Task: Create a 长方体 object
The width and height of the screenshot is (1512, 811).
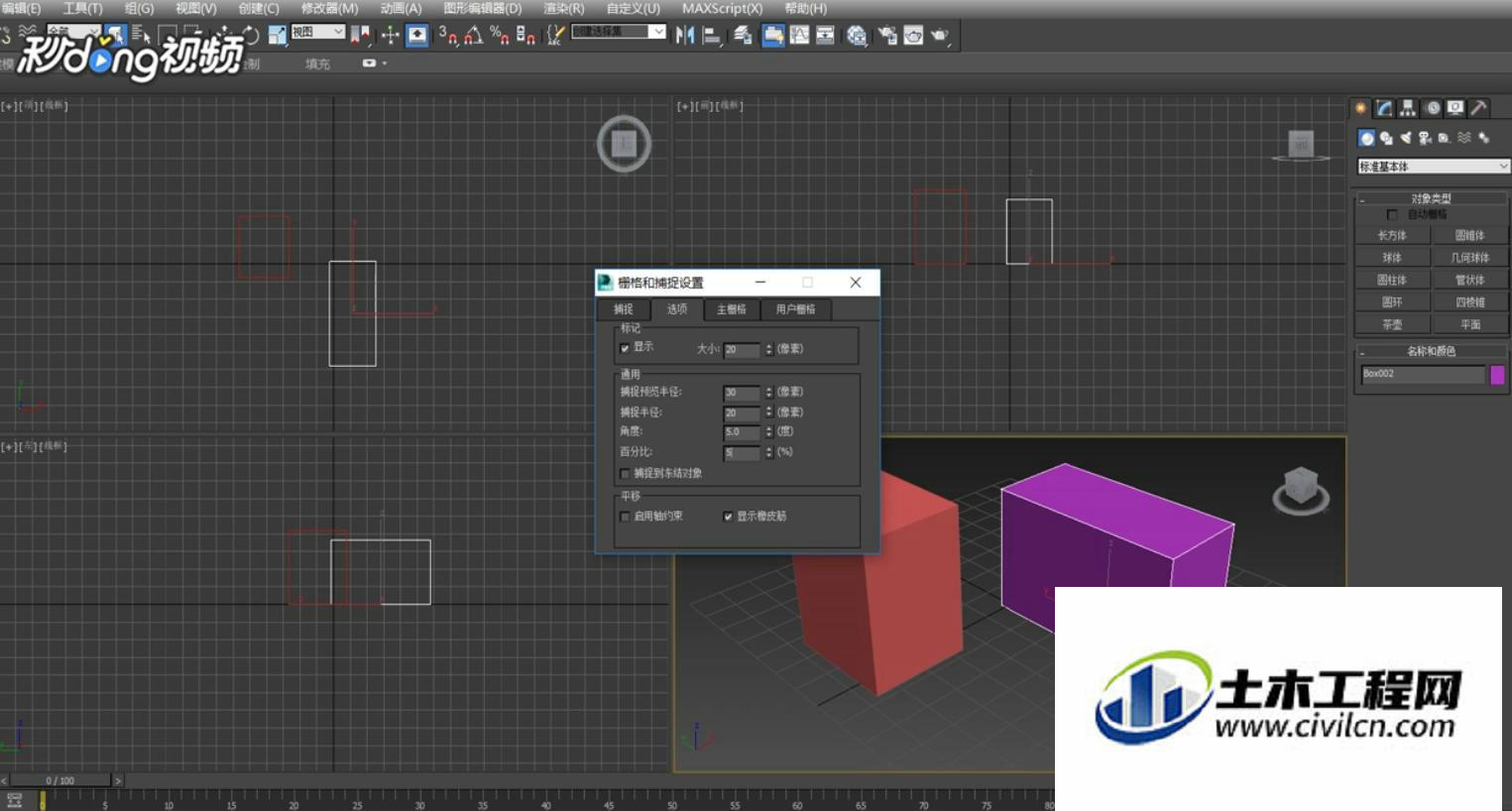Action: [1392, 236]
